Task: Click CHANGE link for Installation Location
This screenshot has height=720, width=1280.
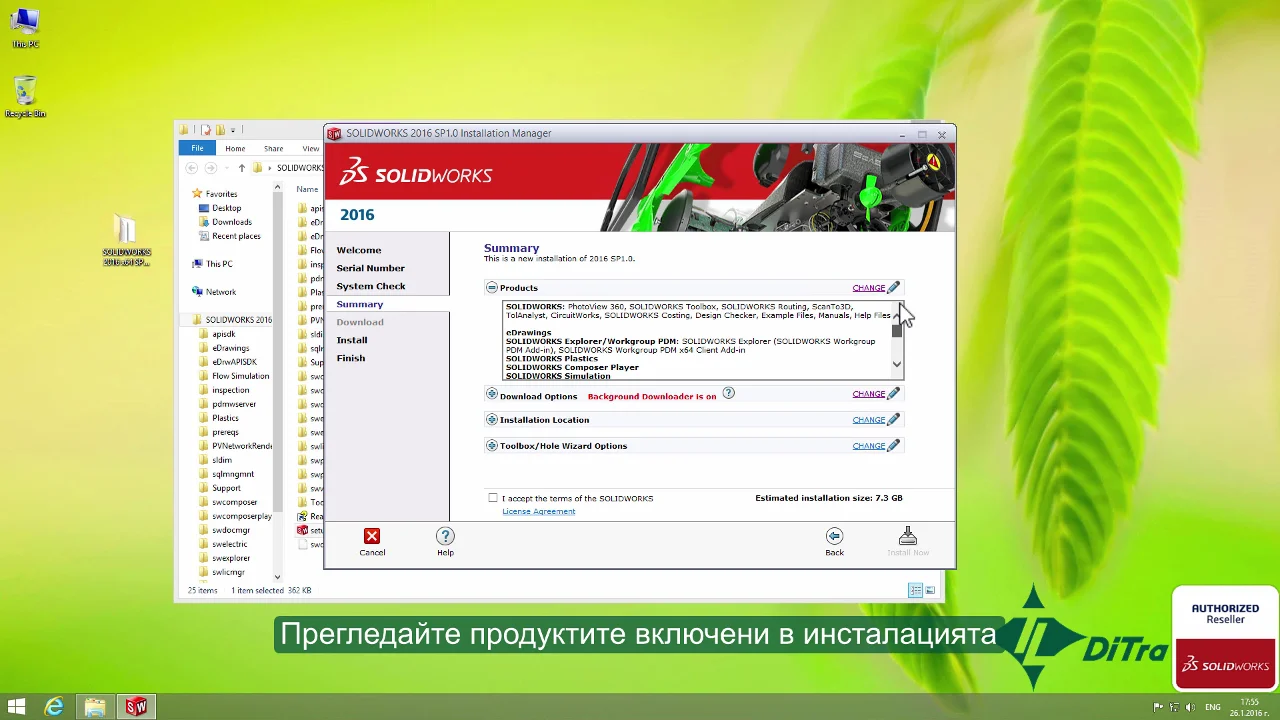Action: pos(868,420)
